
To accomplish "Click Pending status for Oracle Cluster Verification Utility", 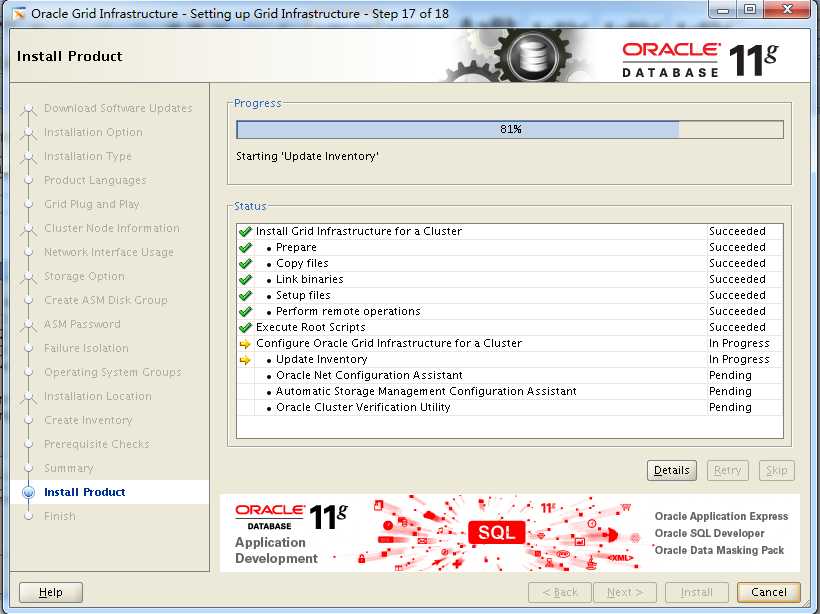I will pos(730,407).
